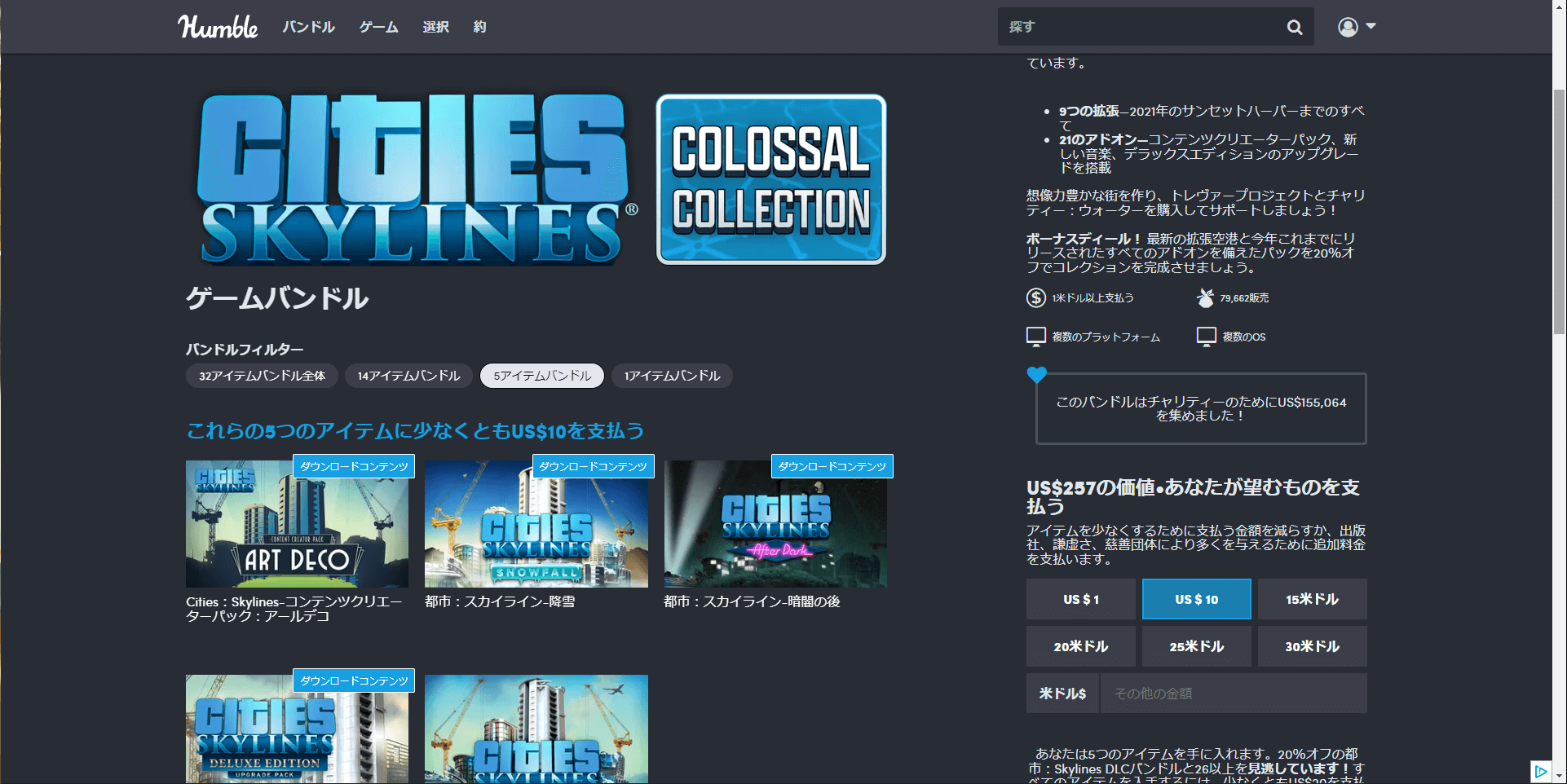Viewport: 1567px width, 784px height.
Task: Click the page vertical scrollbar thumb
Action: [1559, 212]
